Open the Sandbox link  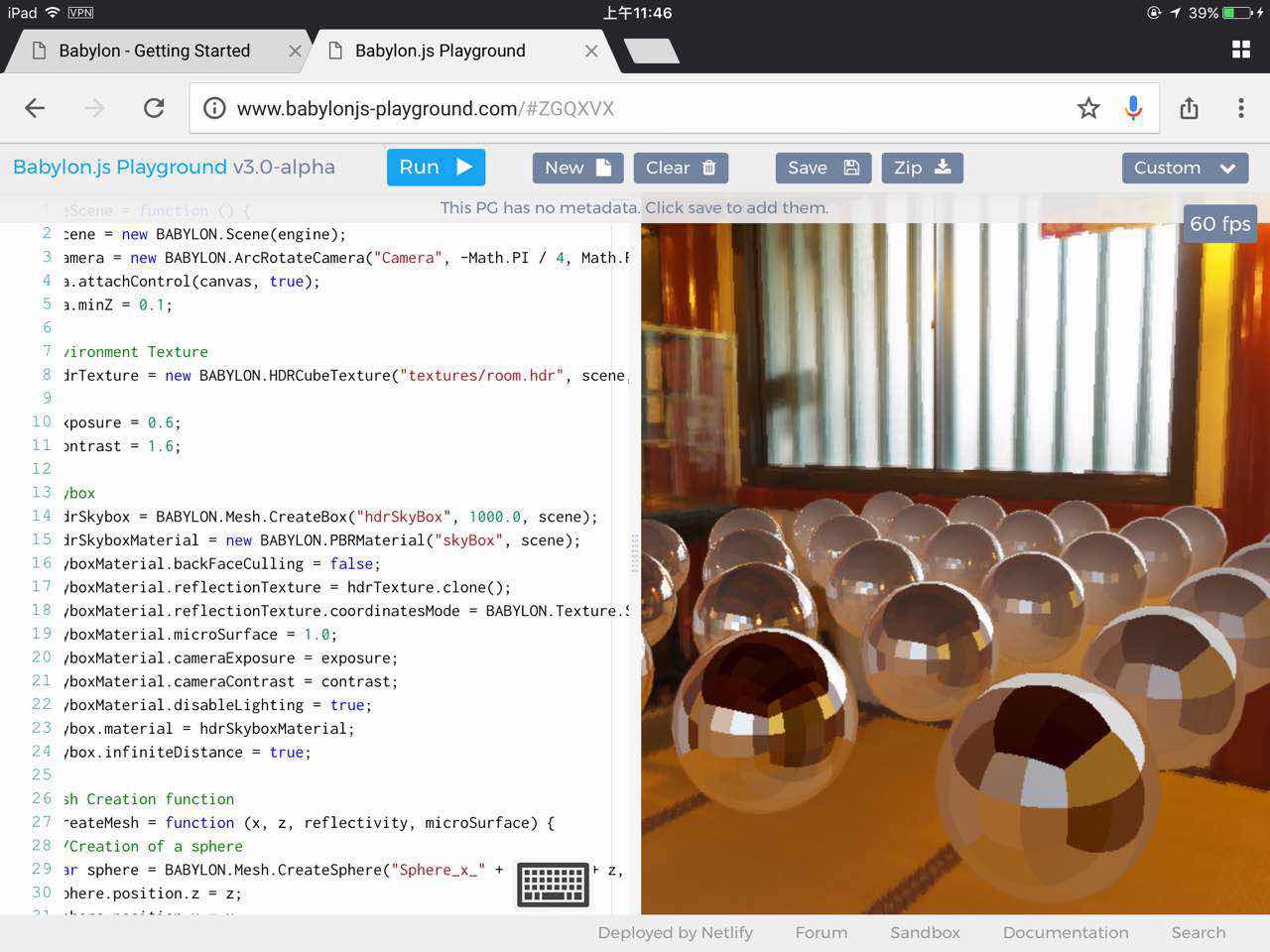(925, 932)
